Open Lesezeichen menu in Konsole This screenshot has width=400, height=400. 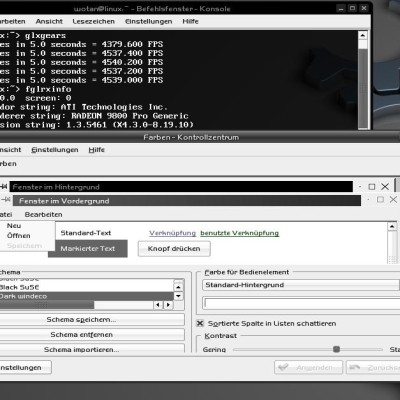tap(93, 21)
